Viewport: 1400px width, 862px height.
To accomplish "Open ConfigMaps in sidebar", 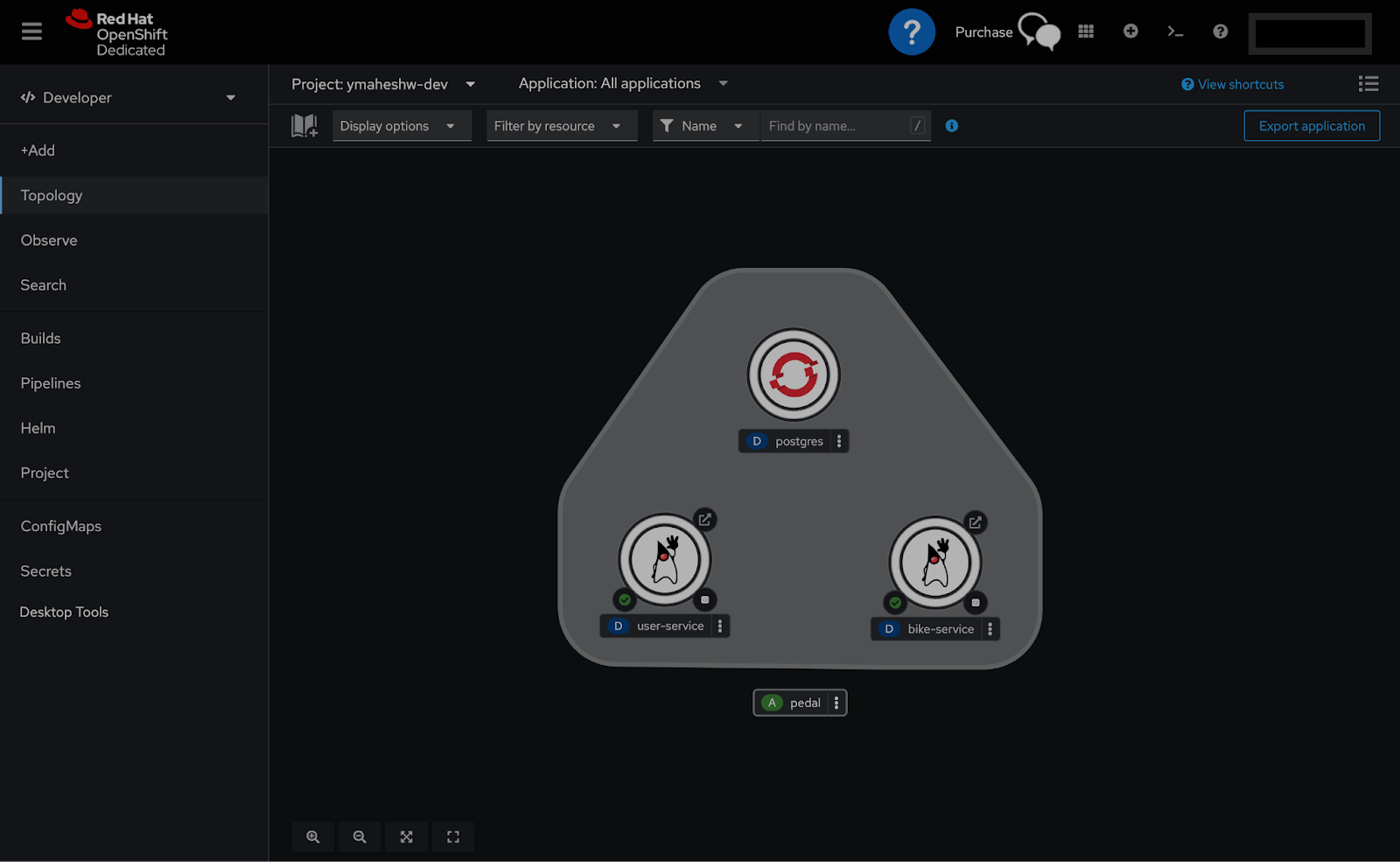I will point(134,526).
